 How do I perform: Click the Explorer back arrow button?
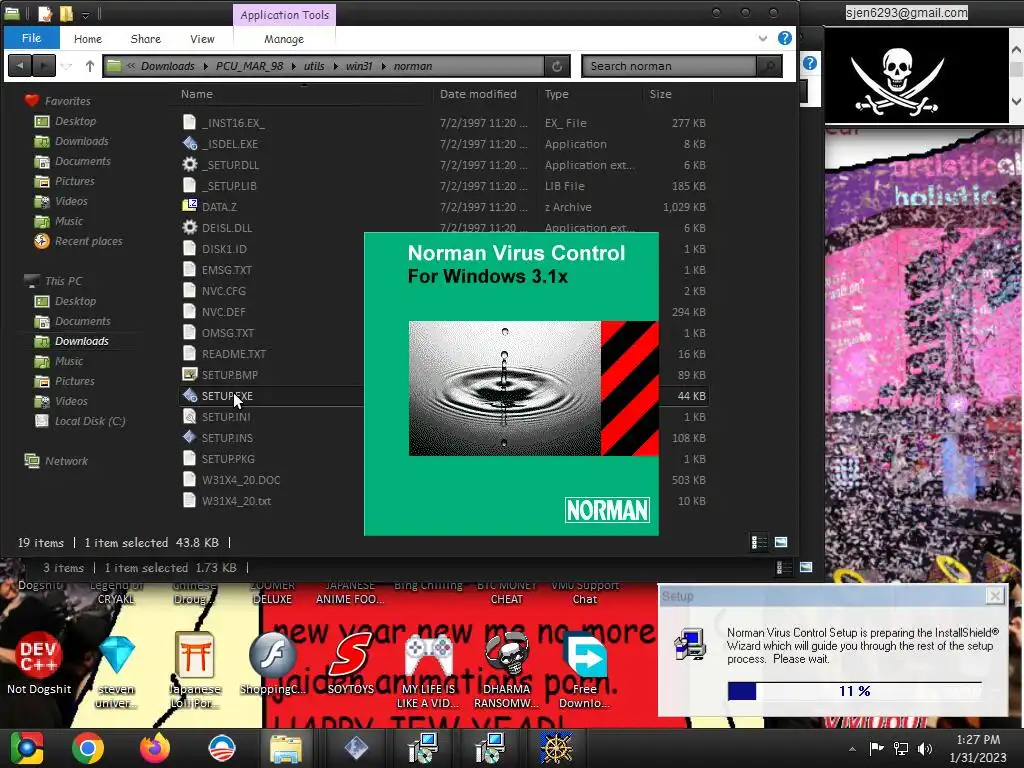tap(20, 65)
